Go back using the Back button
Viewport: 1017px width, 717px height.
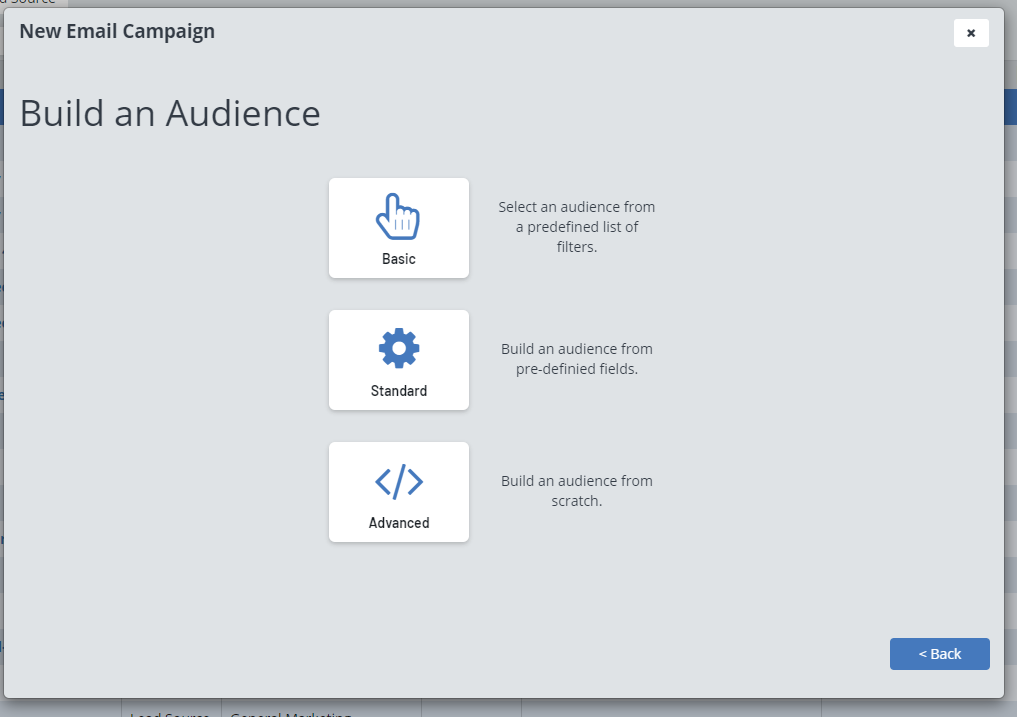[x=939, y=654]
